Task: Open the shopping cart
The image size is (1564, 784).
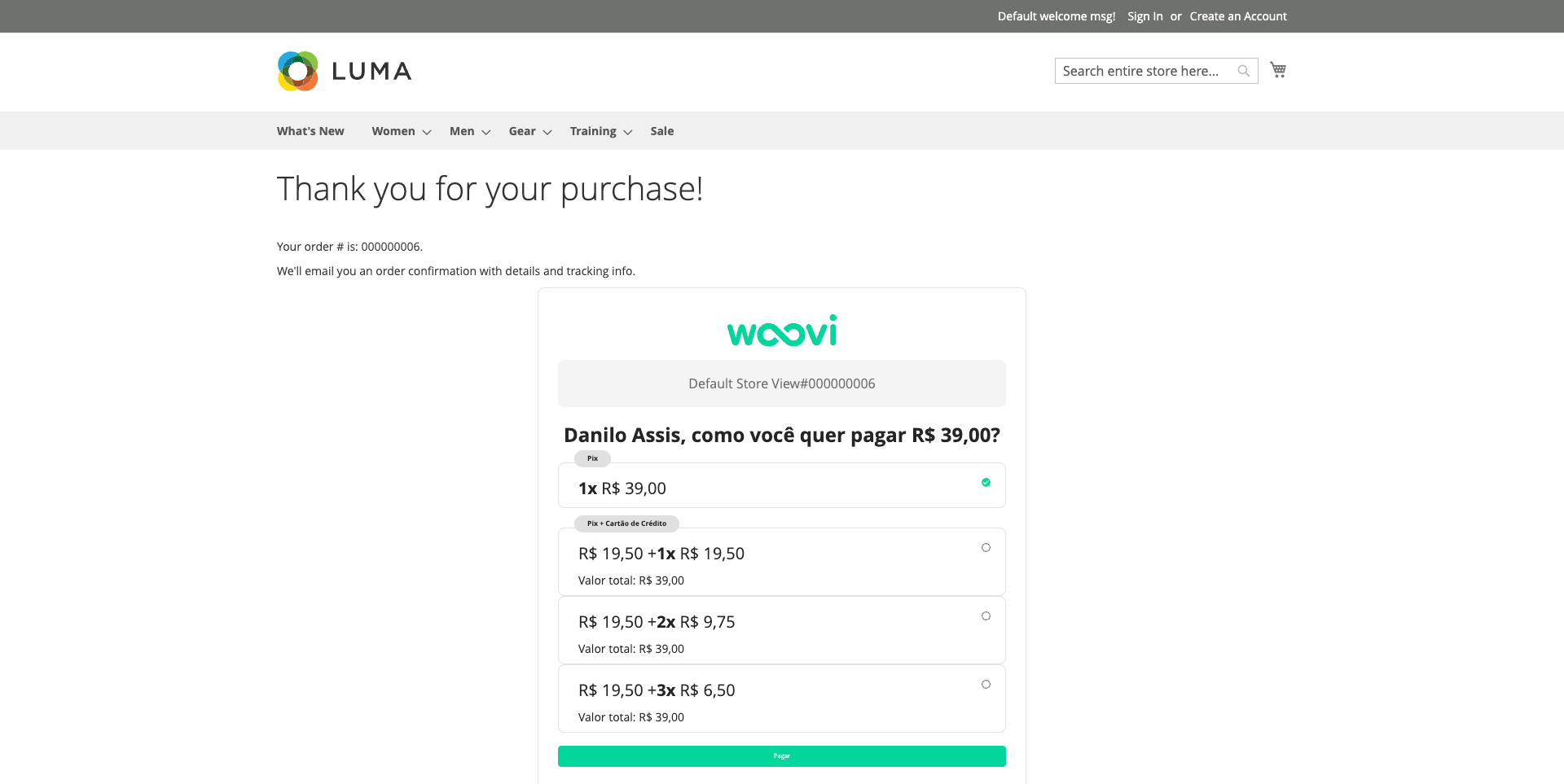Action: 1278,70
